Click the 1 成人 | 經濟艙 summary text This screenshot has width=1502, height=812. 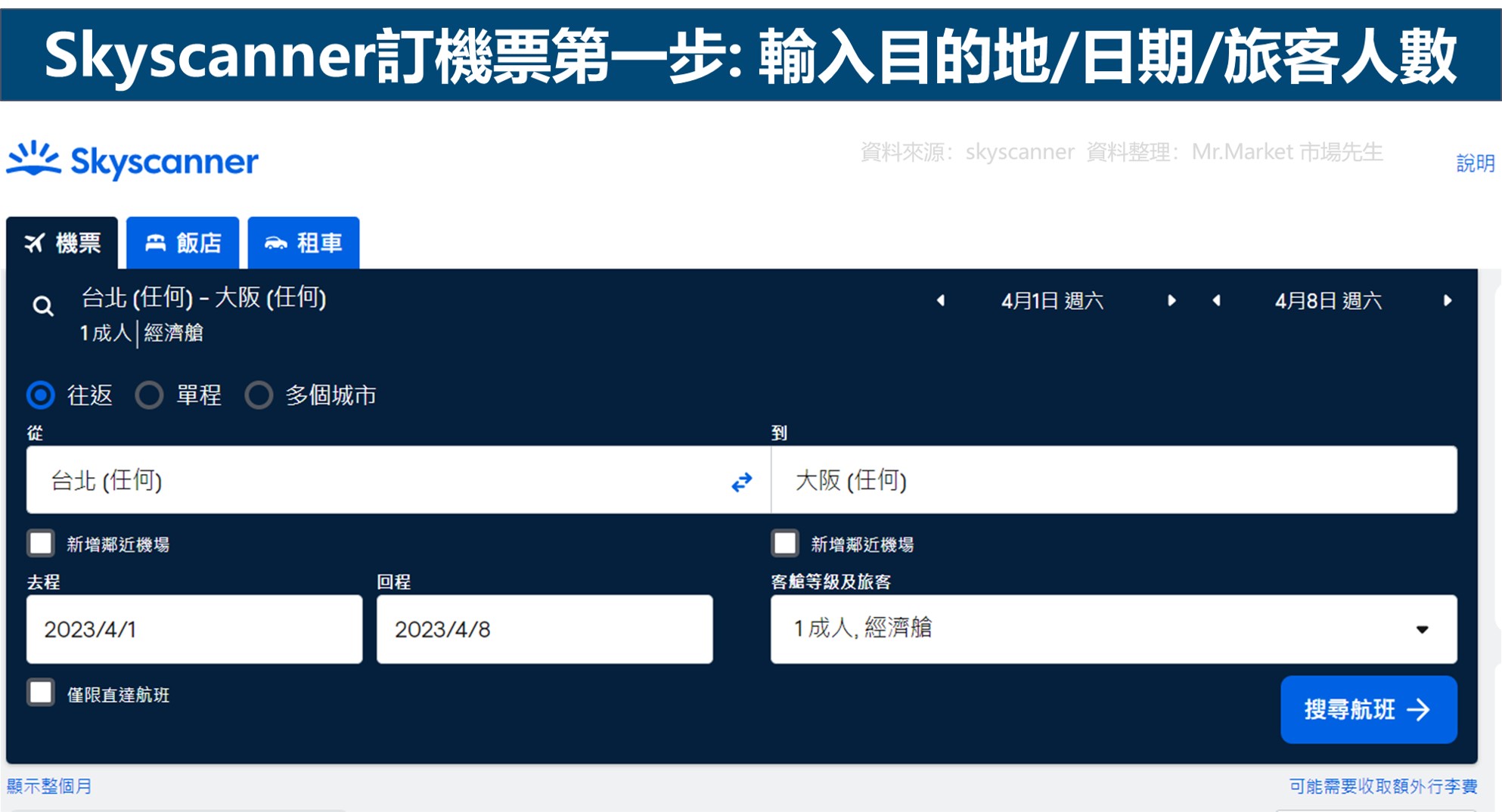[x=141, y=333]
